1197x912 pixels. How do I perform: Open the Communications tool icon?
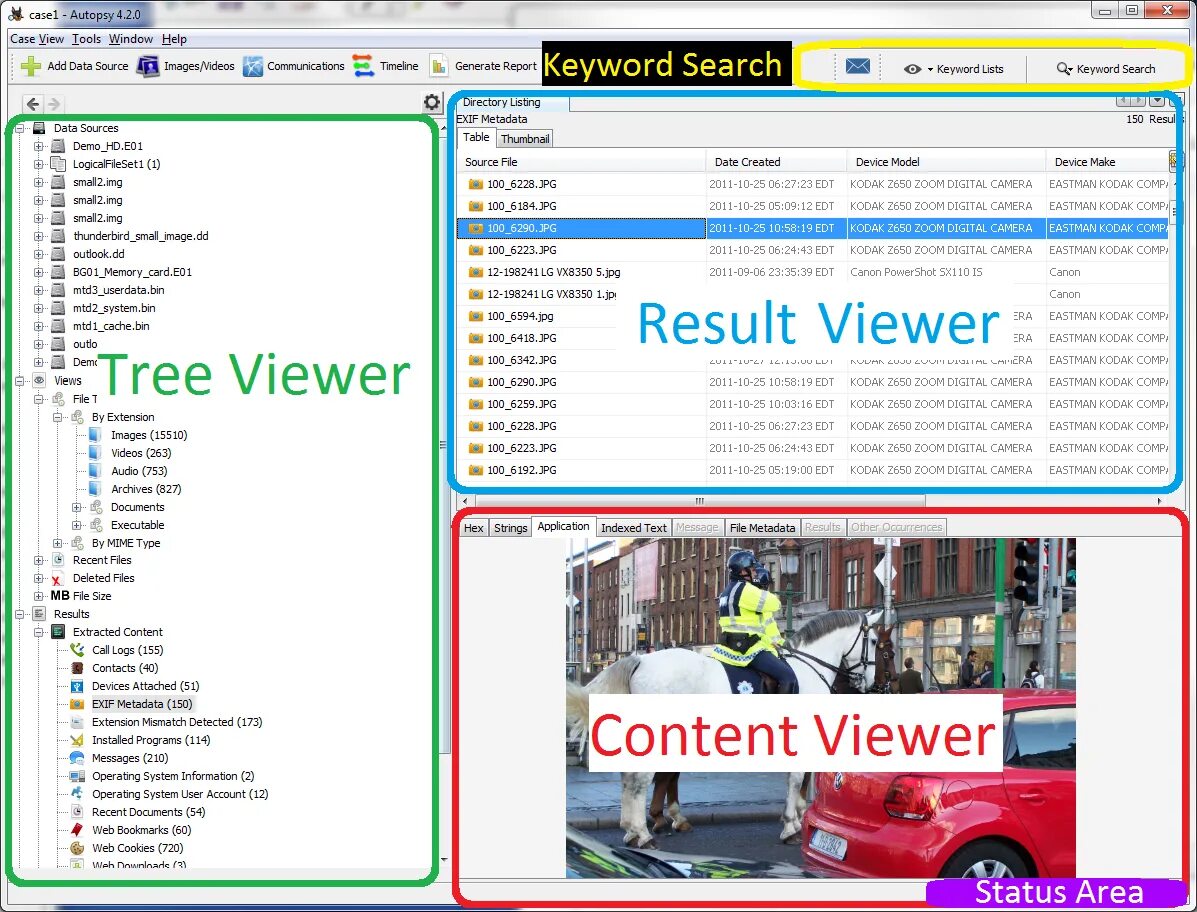253,66
